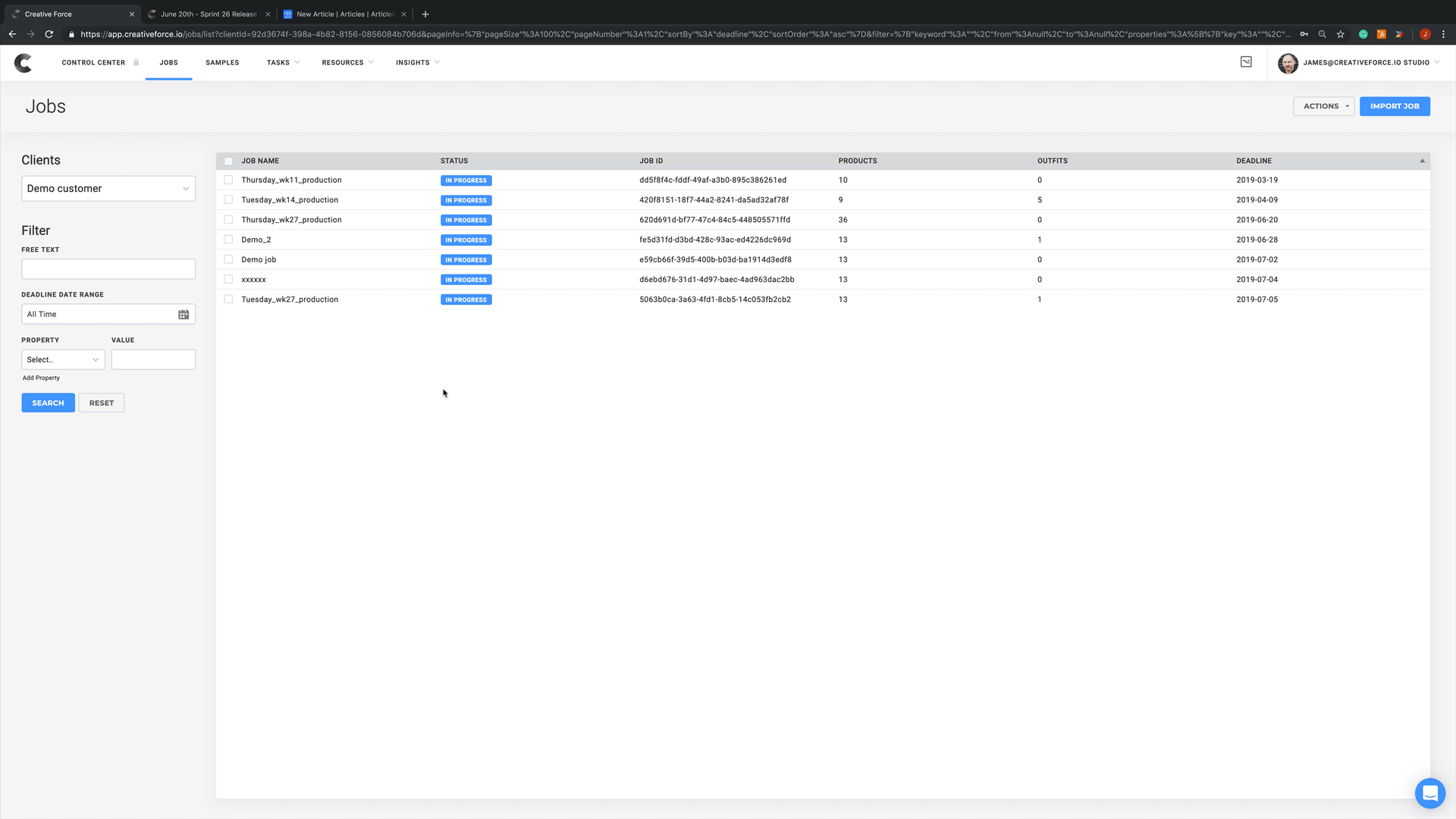Go to the Samples tab
Viewport: 1456px width, 819px height.
(222, 63)
